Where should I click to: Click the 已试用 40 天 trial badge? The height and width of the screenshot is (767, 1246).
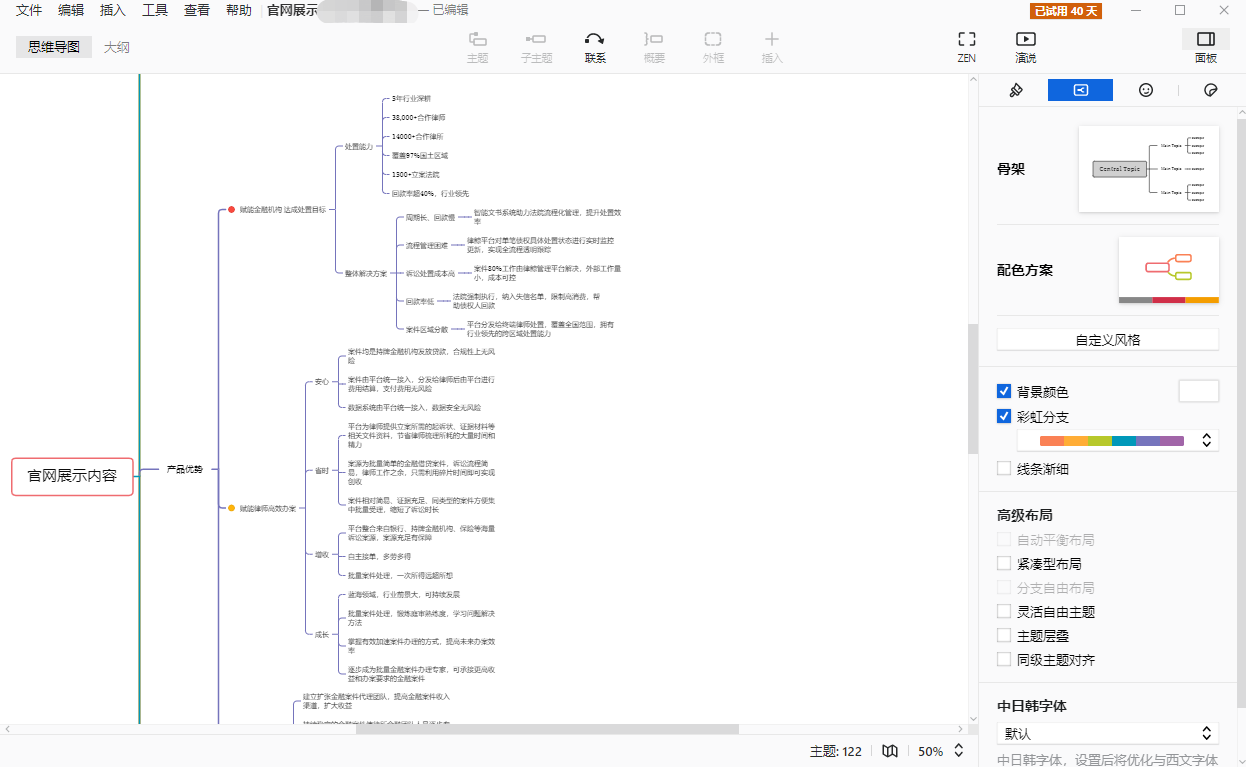click(x=1066, y=11)
